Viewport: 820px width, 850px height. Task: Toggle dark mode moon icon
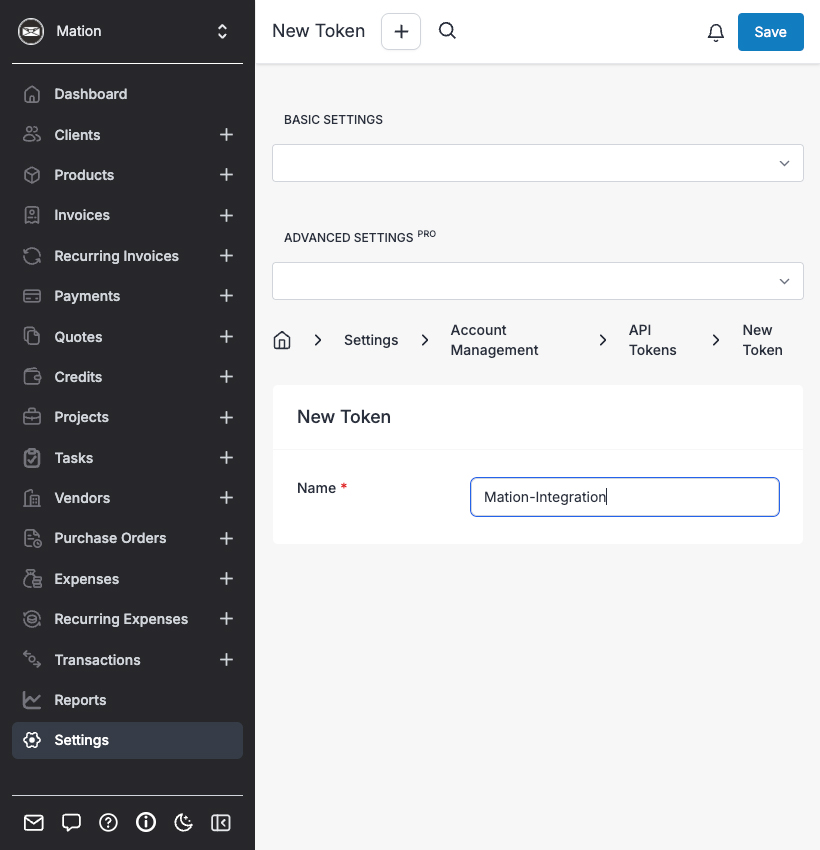pyautogui.click(x=183, y=823)
